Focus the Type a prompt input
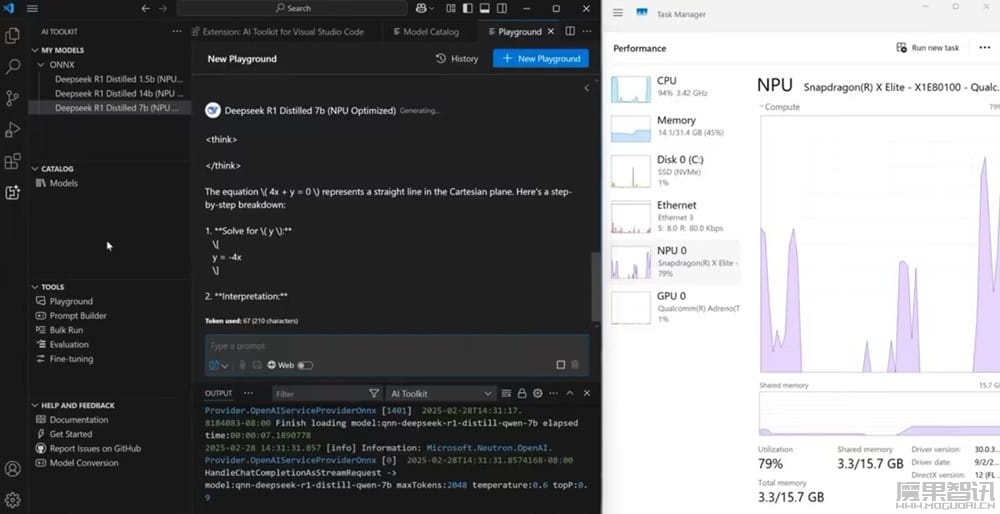Image resolution: width=1000 pixels, height=514 pixels. tap(397, 346)
